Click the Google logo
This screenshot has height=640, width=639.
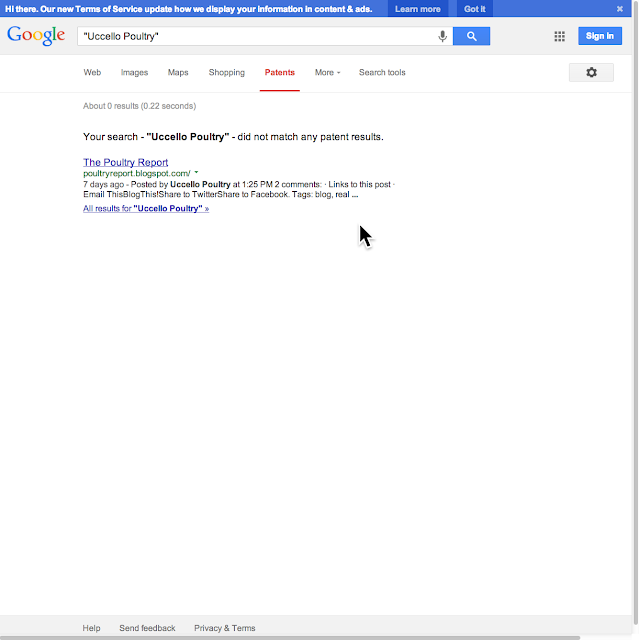point(36,36)
